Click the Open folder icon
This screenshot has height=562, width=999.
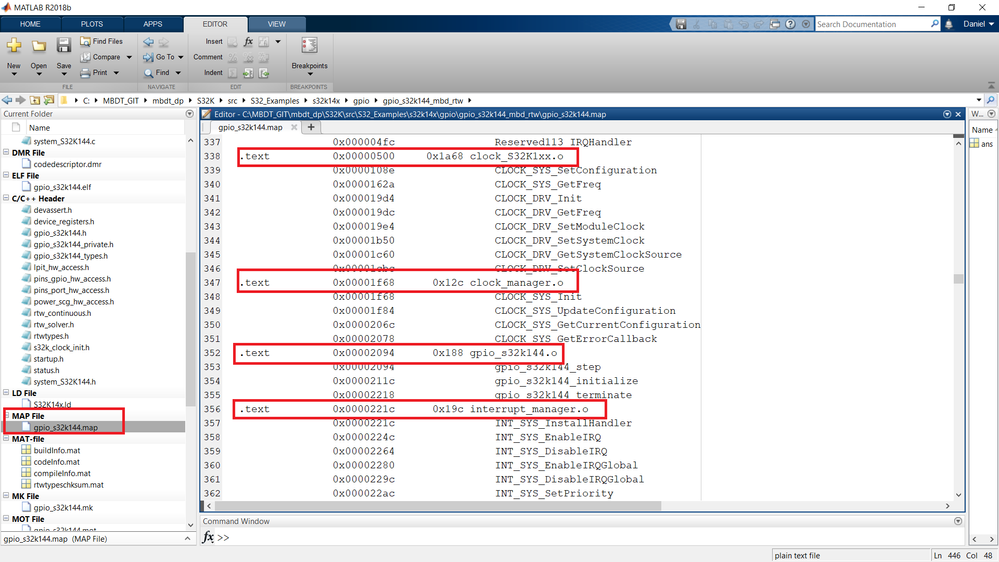coord(39,46)
